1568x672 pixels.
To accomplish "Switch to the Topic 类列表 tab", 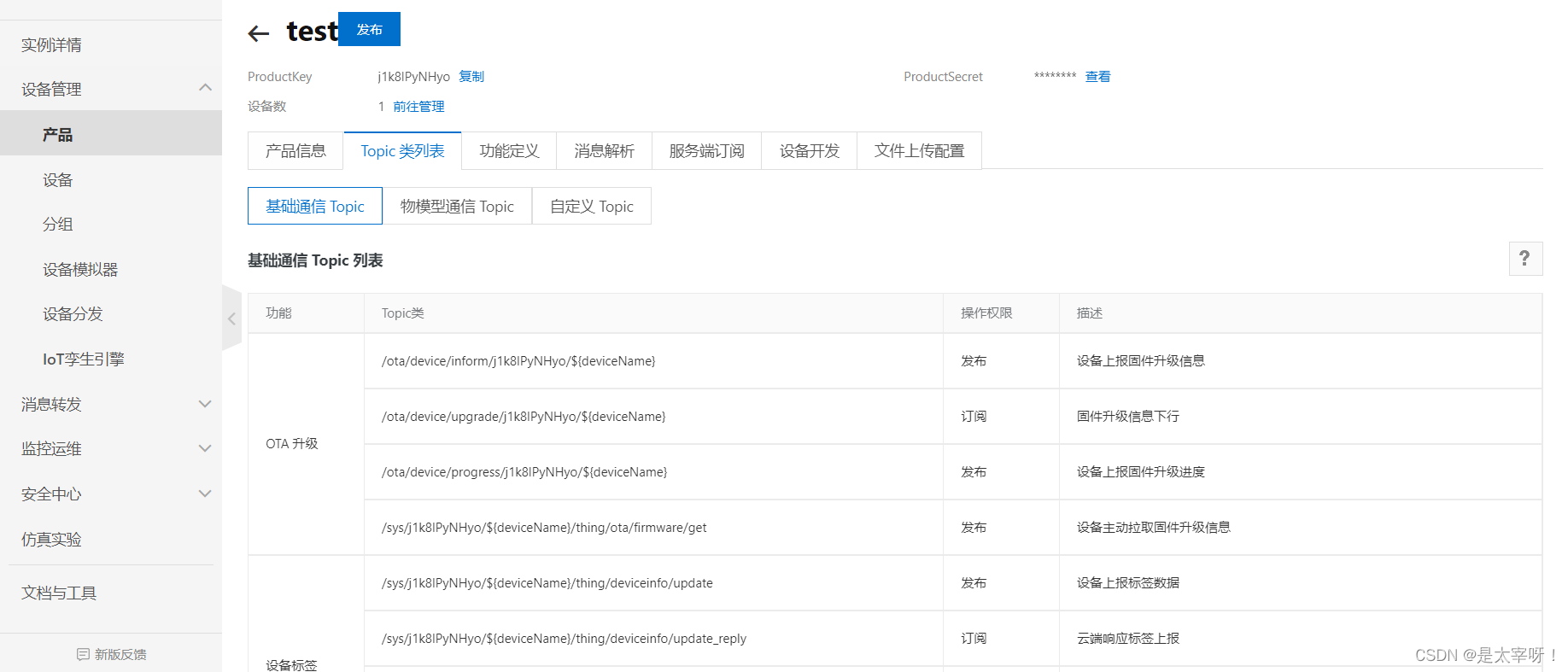I will pyautogui.click(x=402, y=151).
